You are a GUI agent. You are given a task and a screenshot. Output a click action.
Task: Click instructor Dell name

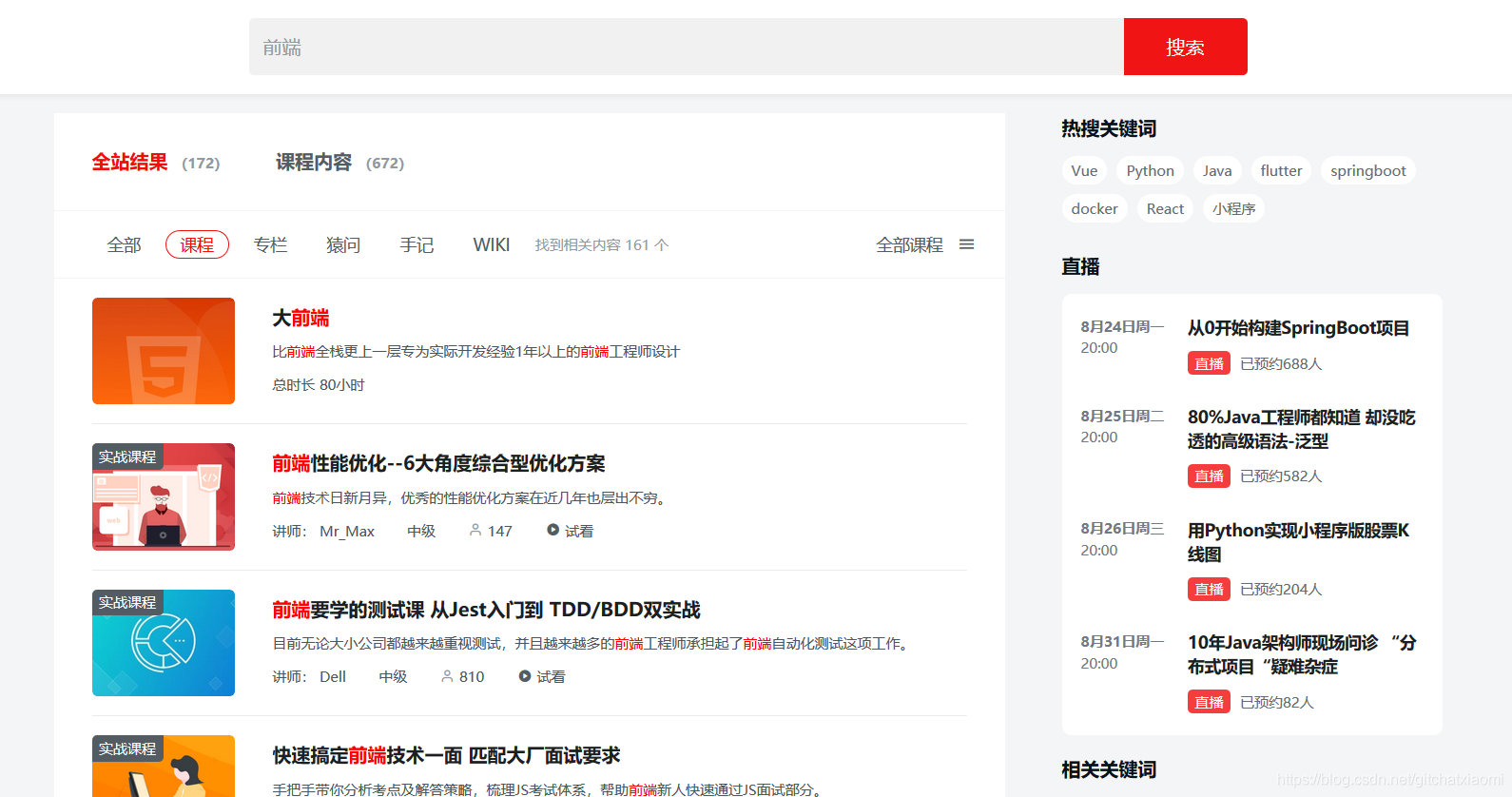333,676
